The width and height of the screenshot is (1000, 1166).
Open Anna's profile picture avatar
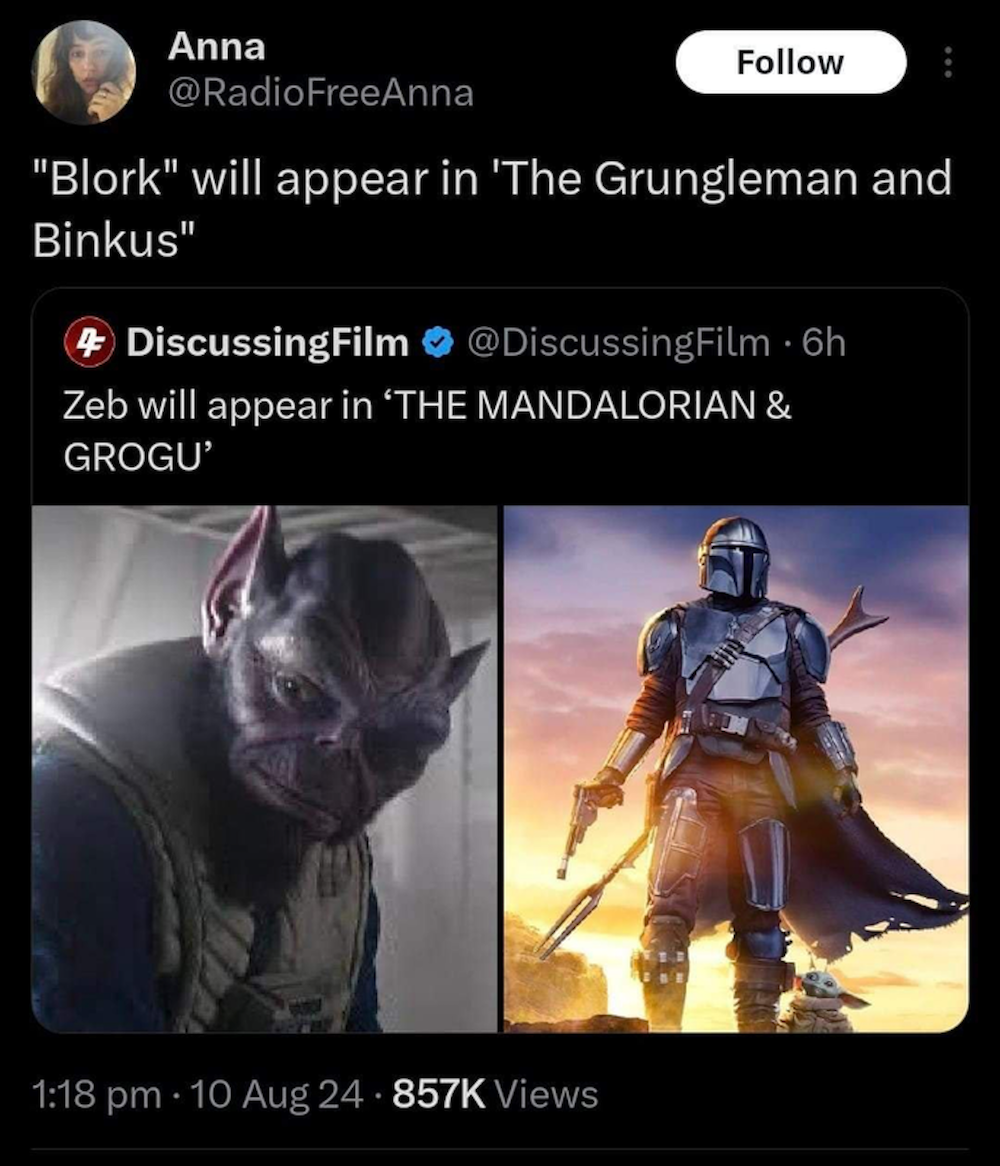tap(83, 72)
